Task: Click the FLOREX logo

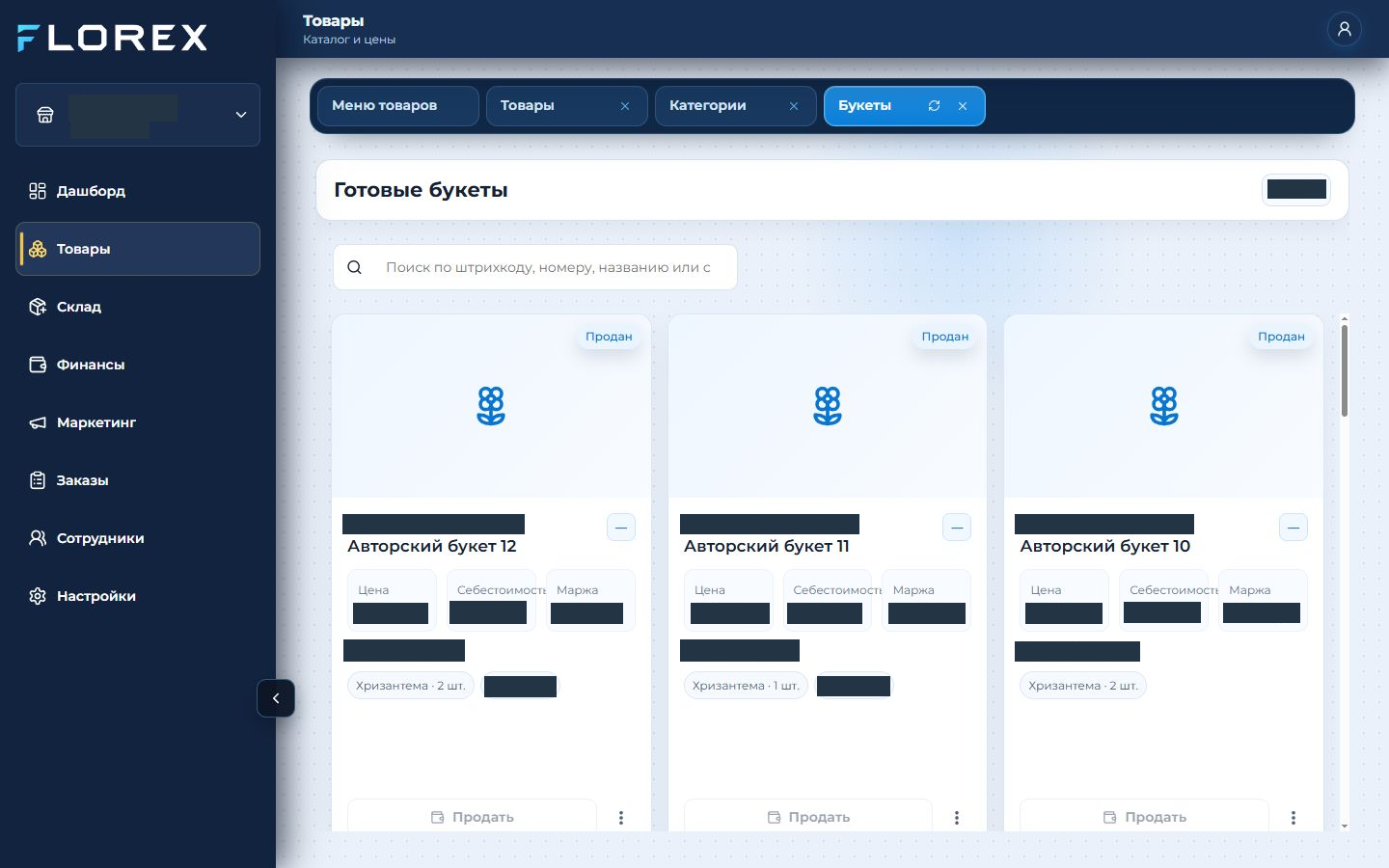Action: point(113,38)
